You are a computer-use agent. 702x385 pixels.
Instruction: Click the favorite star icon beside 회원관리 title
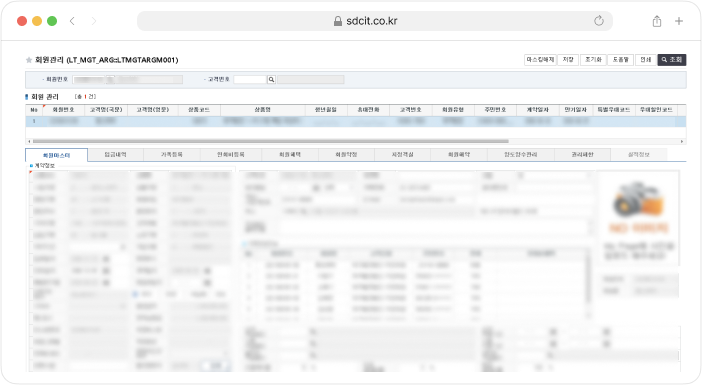tap(29, 60)
